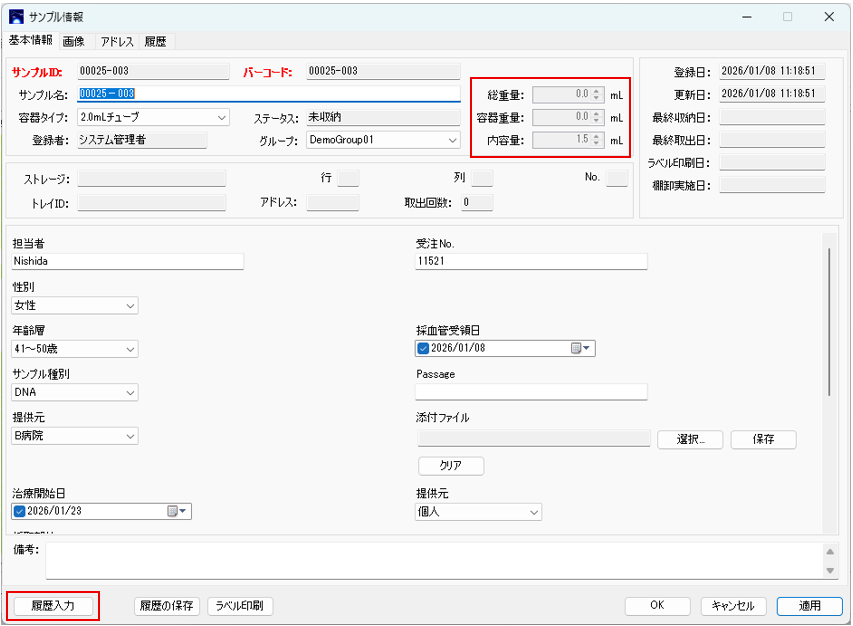Screen dimensions: 853x626
Task: Open the サンプル種別 dropdown
Action: [130, 393]
